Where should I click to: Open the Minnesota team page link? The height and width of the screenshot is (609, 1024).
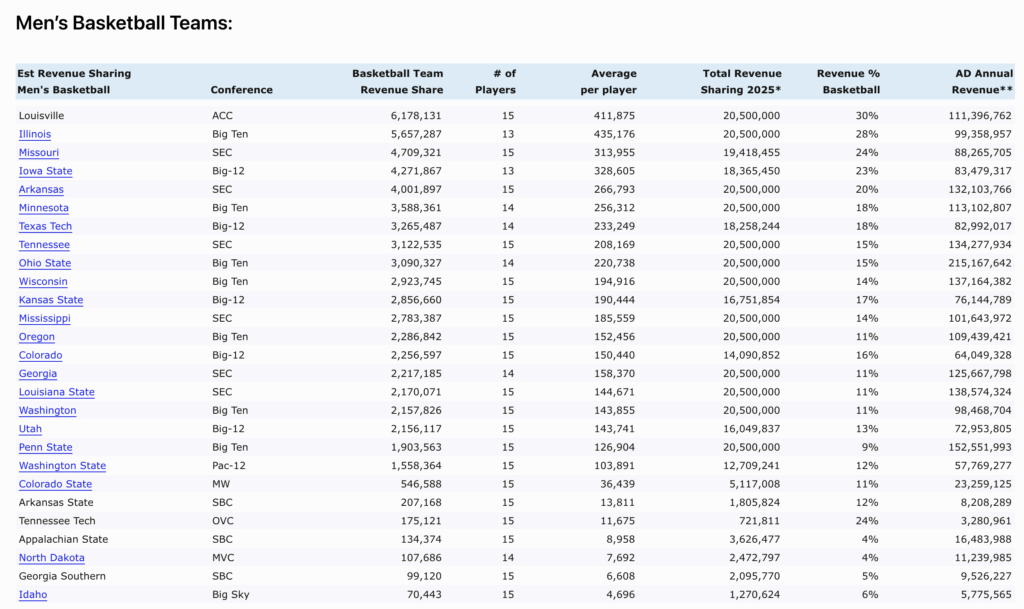pyautogui.click(x=44, y=208)
